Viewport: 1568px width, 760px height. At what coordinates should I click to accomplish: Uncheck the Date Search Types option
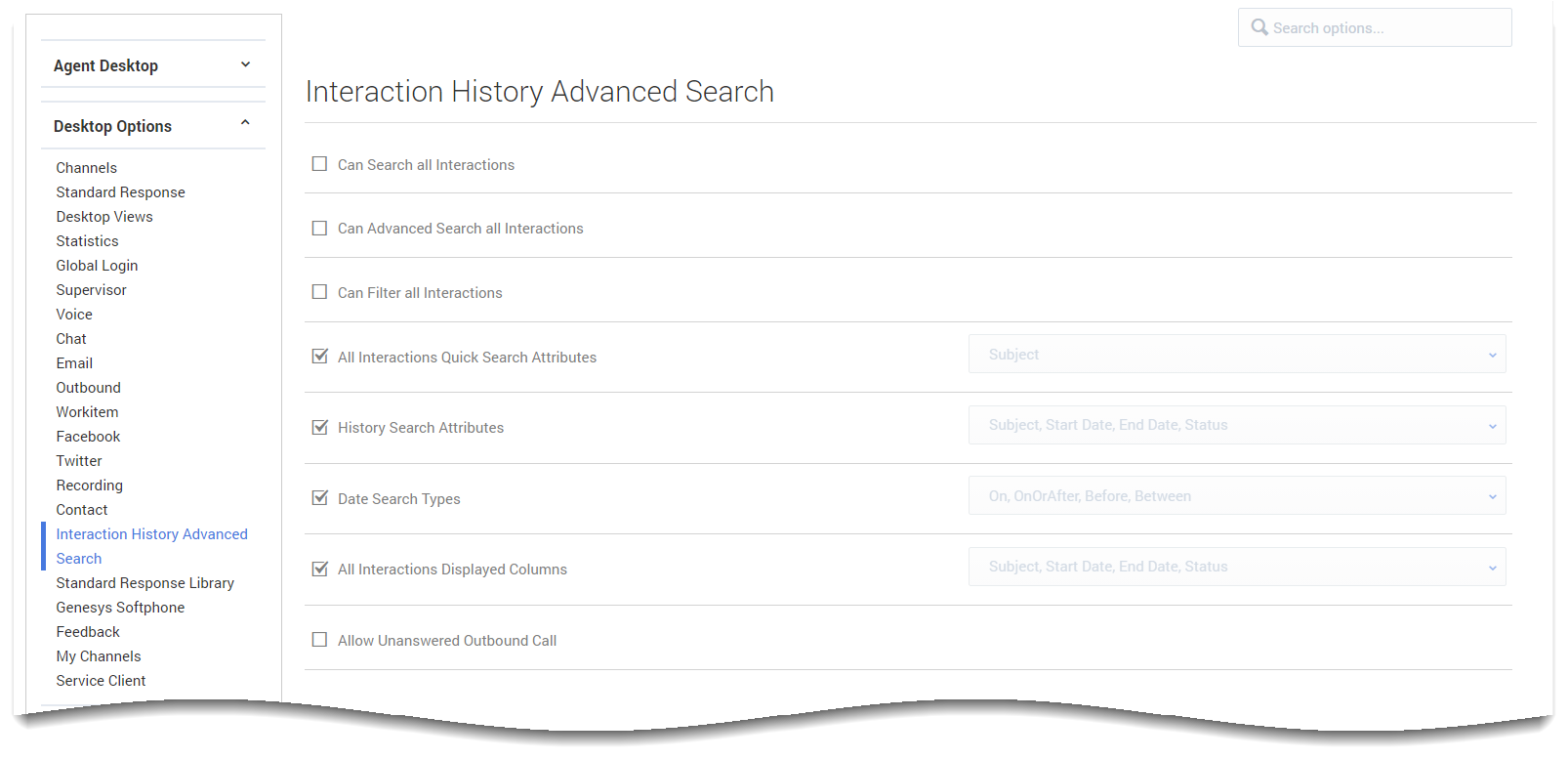319,498
